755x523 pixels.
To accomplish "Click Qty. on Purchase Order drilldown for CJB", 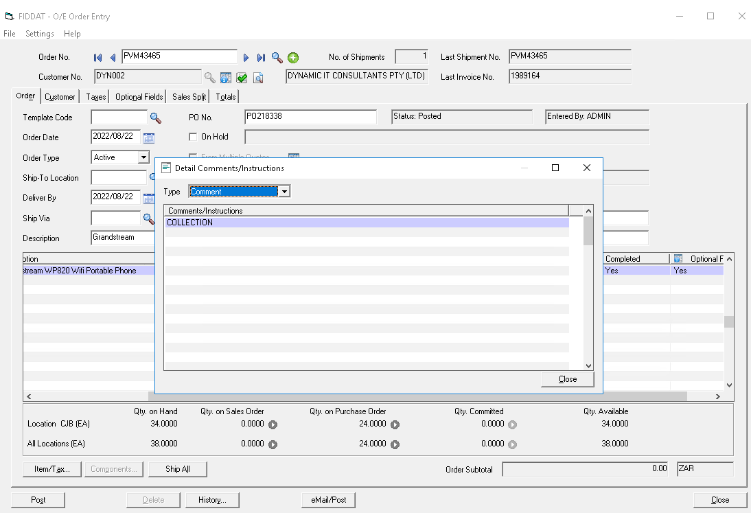I will [x=394, y=424].
